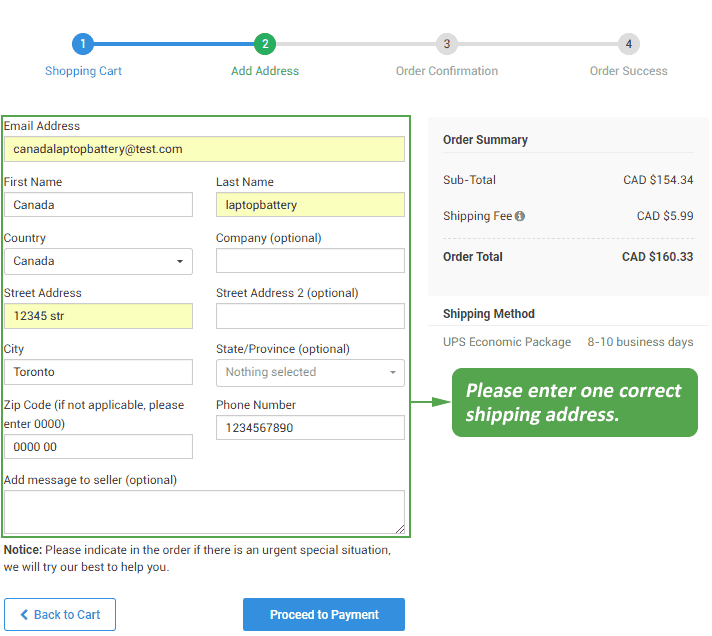Select the Zip Code input
This screenshot has height=636, width=712.
tap(98, 447)
